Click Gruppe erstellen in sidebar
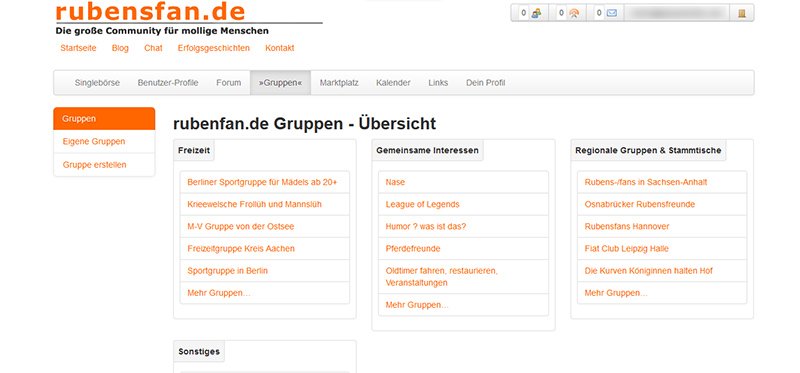Screen dimensions: 800x373 104,165
